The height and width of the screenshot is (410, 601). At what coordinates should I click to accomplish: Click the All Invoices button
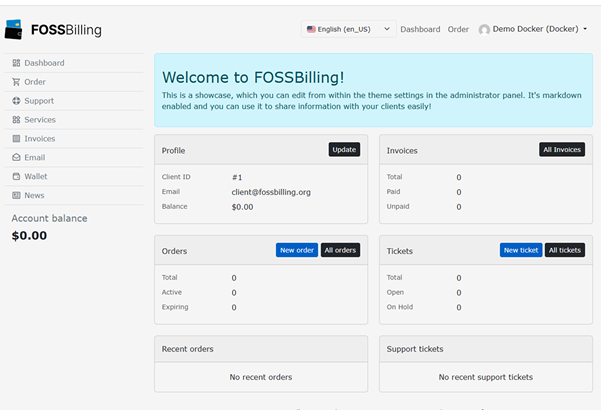coord(562,149)
